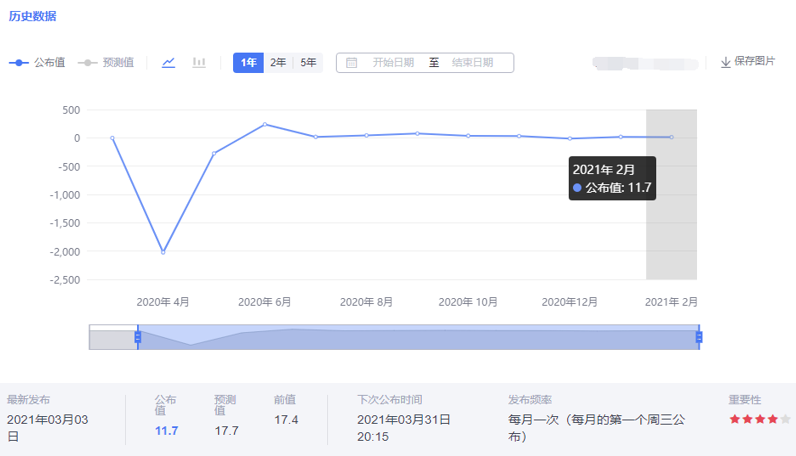Click the 2020年 10月 axis label

(x=468, y=302)
